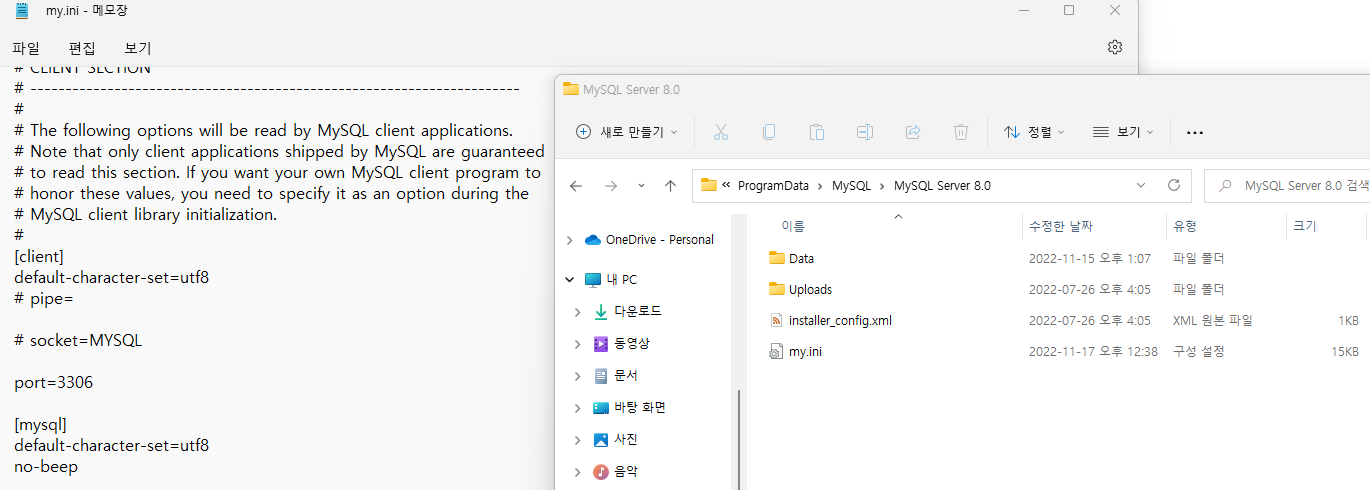This screenshot has width=1370, height=490.
Task: Open the 정렬 sort dropdown
Action: click(x=1034, y=132)
